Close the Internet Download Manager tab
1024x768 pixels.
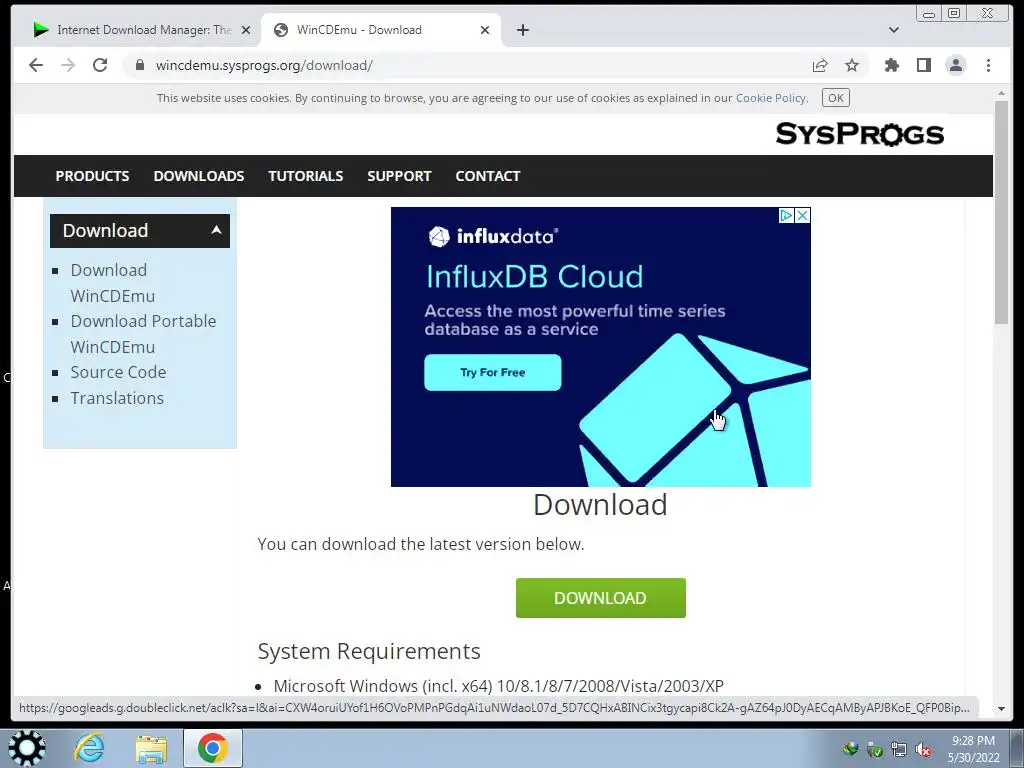(246, 30)
